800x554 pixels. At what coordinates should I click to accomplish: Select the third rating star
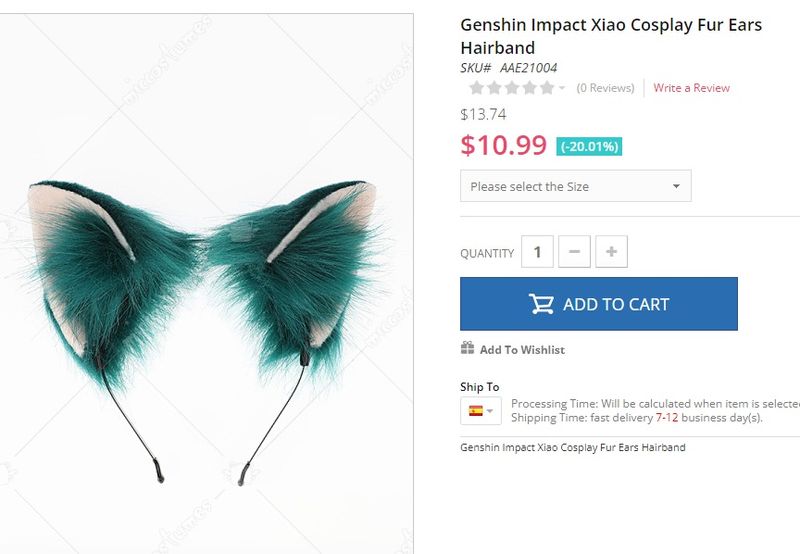[512, 88]
